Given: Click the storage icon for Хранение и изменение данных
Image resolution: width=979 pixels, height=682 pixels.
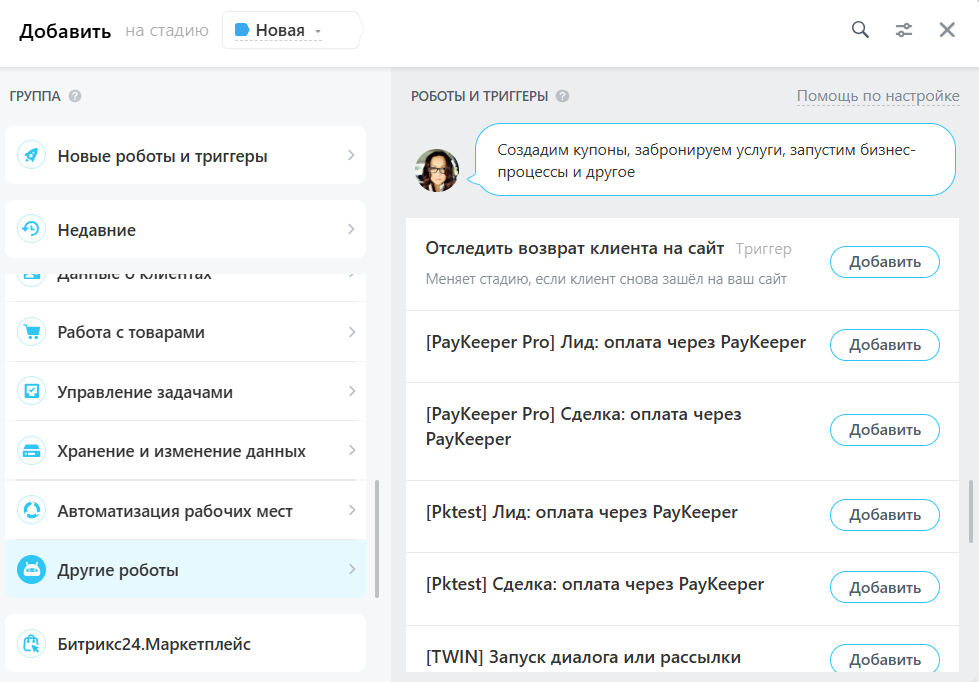Looking at the screenshot, I should (32, 451).
